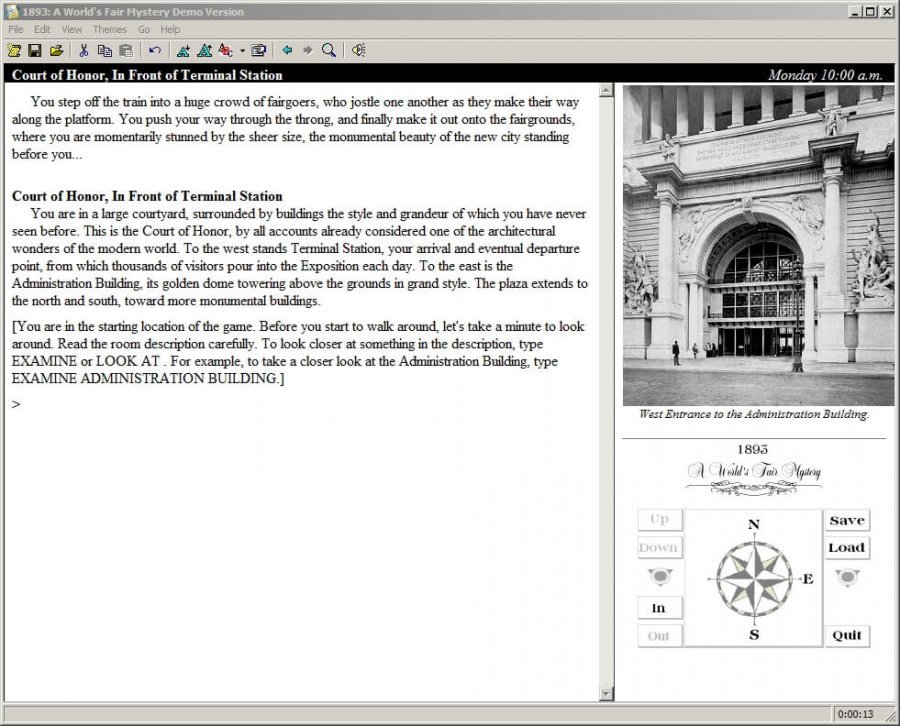Click the Copy toolbar icon
900x726 pixels.
pos(104,51)
